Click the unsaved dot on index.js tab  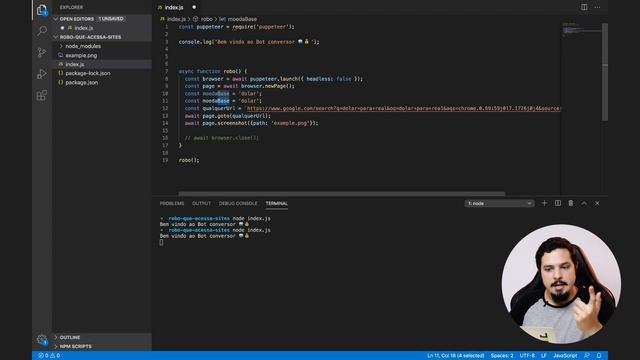(x=194, y=7)
